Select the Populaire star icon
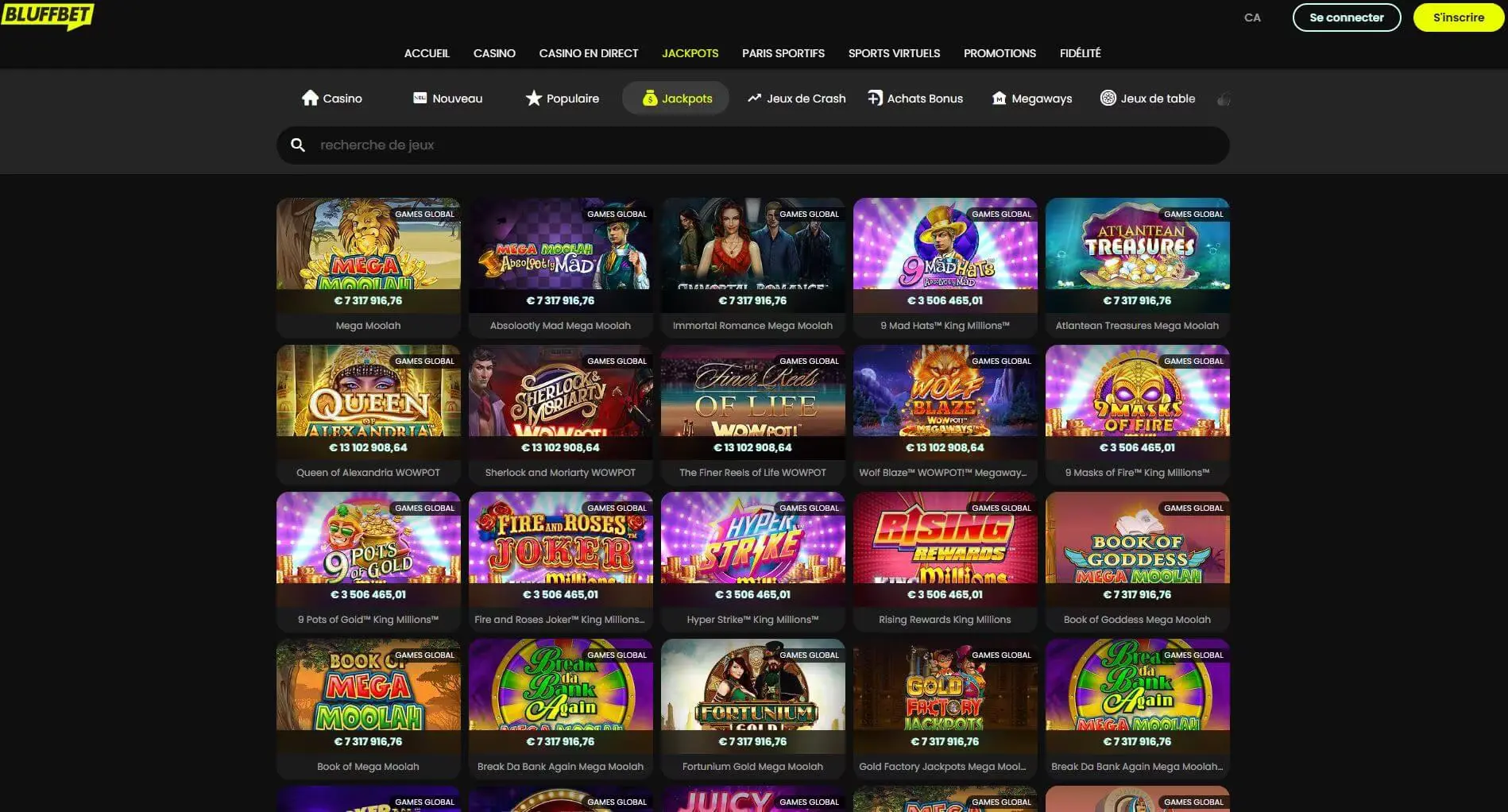This screenshot has height=812, width=1508. click(x=534, y=98)
